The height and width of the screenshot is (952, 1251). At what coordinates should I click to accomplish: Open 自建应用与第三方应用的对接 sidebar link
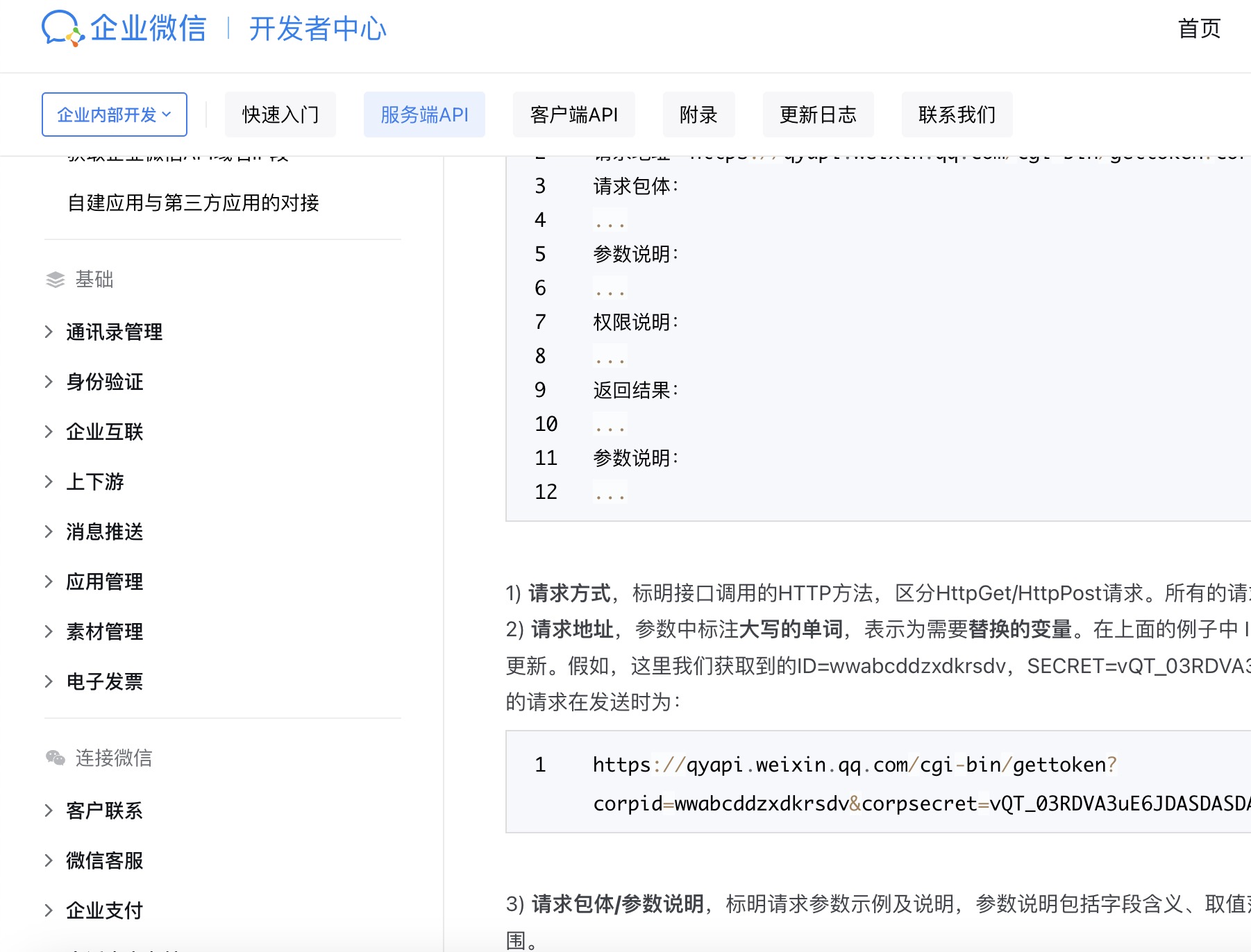(x=193, y=203)
